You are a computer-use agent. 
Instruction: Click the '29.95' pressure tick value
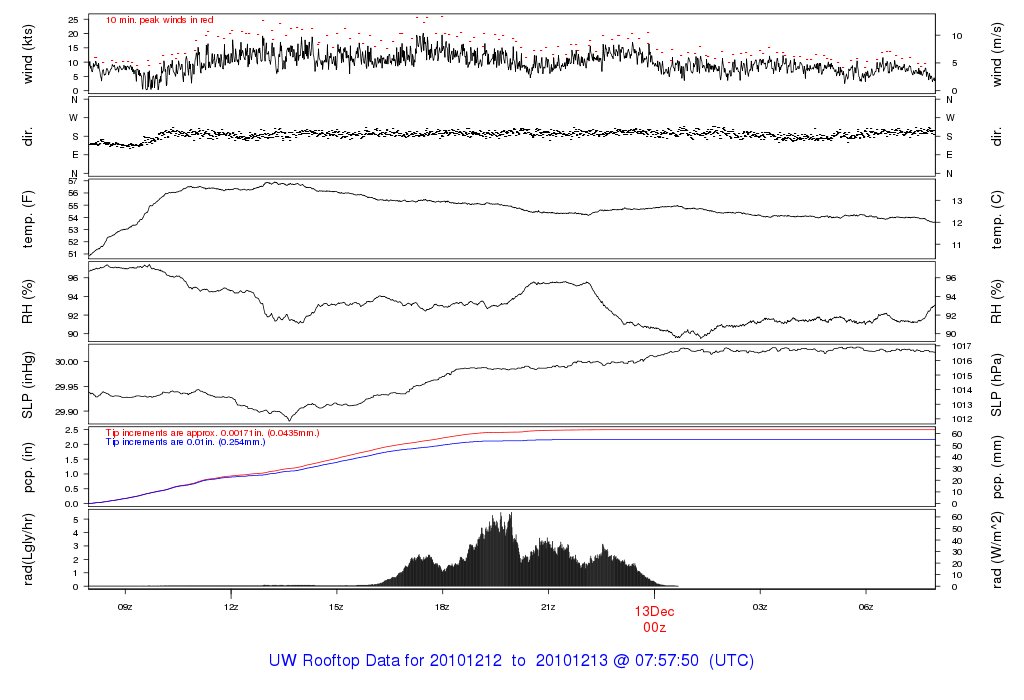[67, 387]
